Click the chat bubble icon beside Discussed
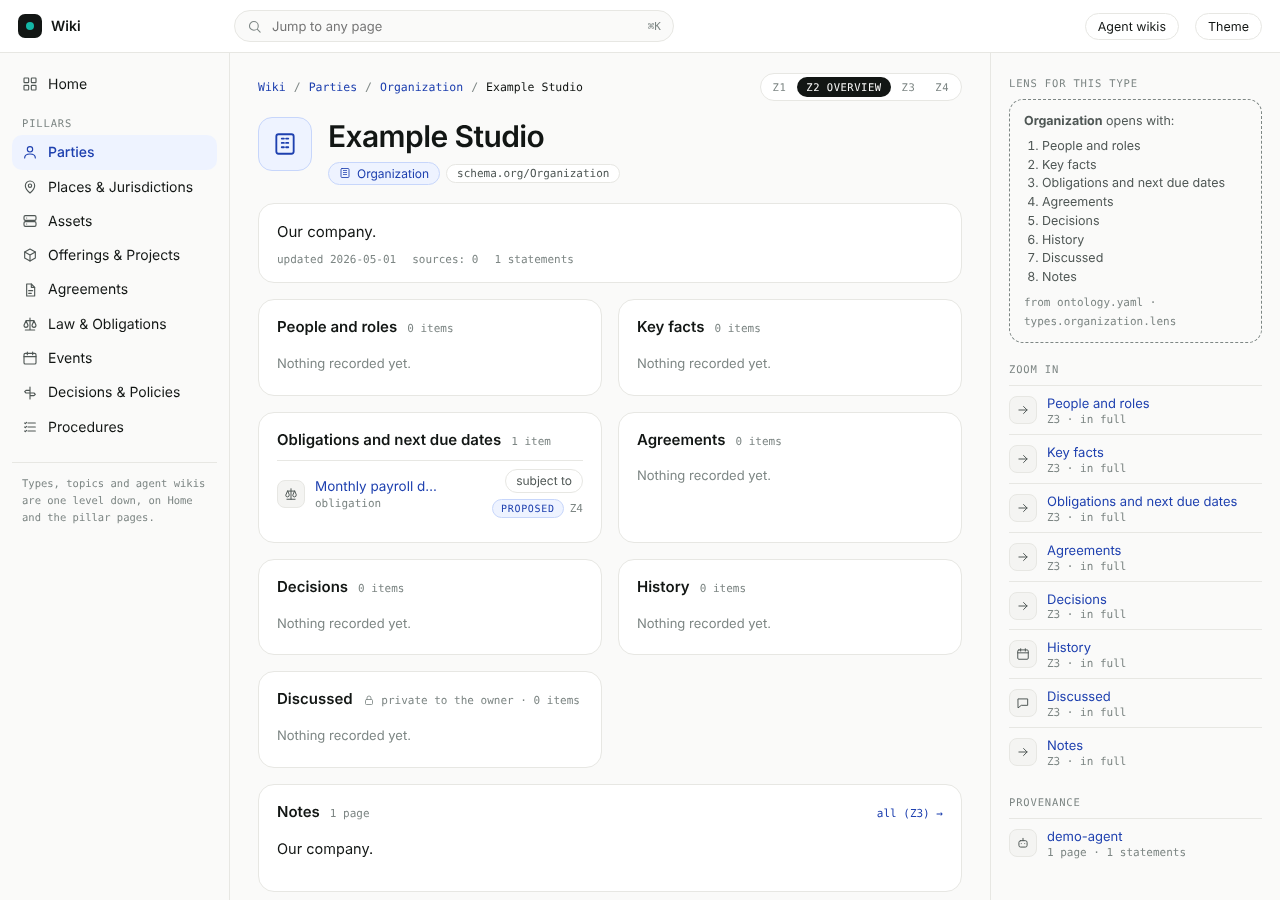 1023,703
